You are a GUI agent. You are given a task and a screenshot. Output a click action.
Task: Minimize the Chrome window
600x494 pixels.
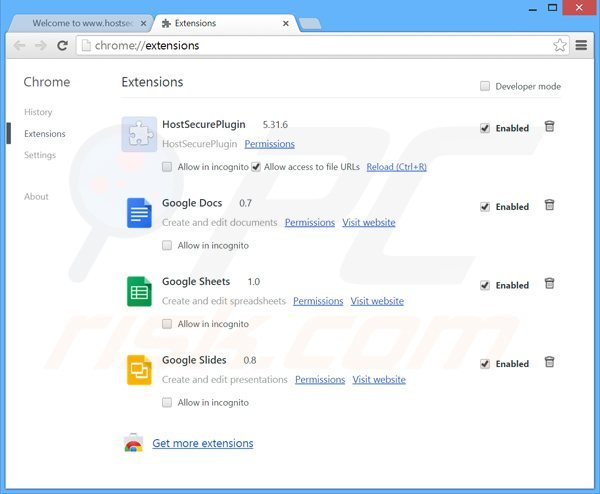coord(533,8)
